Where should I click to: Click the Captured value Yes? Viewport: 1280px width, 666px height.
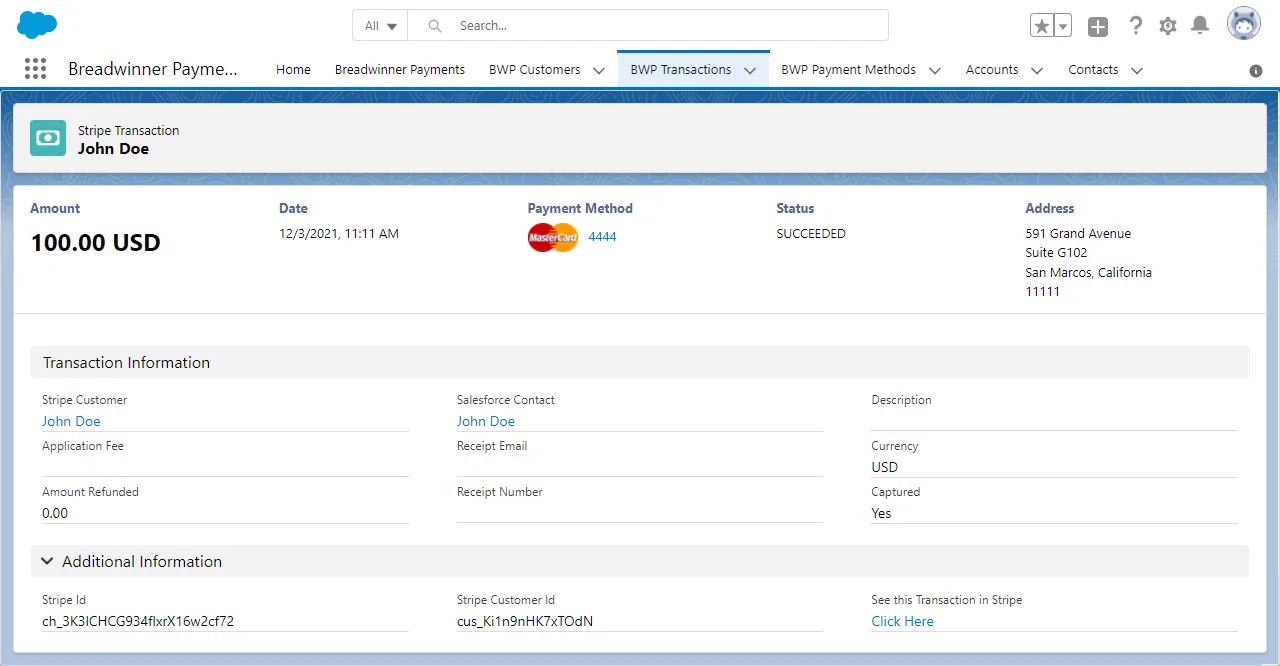(881, 513)
